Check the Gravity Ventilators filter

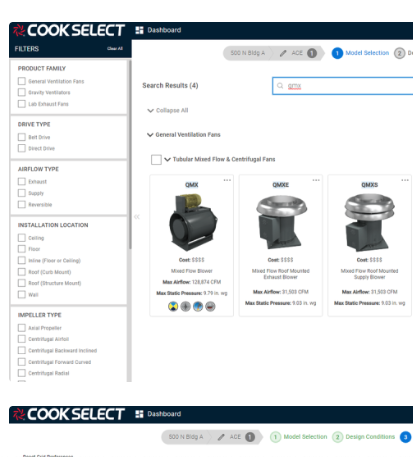(22, 92)
